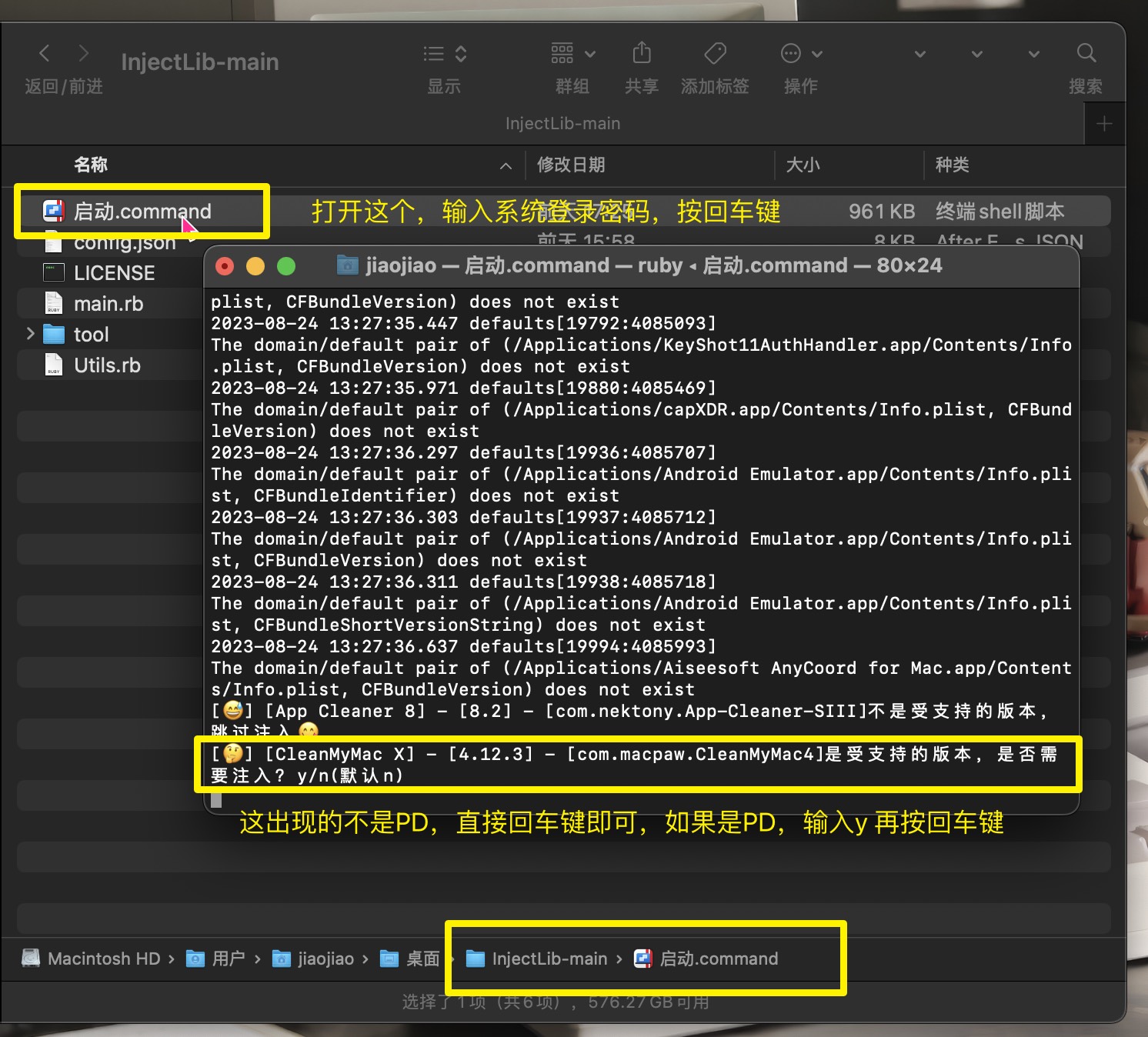Image resolution: width=1148 pixels, height=1037 pixels.
Task: Click the Macintosh HD icon in path bar
Action: point(31,958)
